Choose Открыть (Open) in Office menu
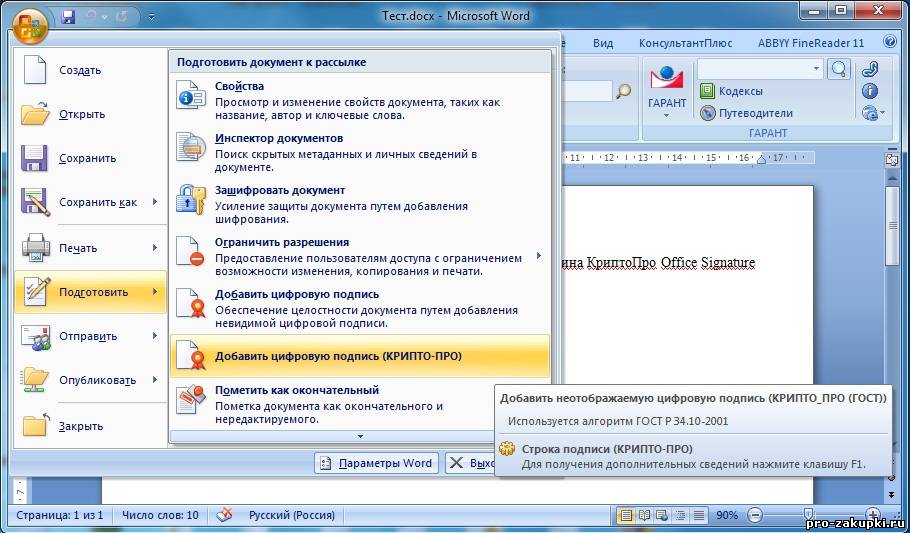This screenshot has height=533, width=910. 90,114
